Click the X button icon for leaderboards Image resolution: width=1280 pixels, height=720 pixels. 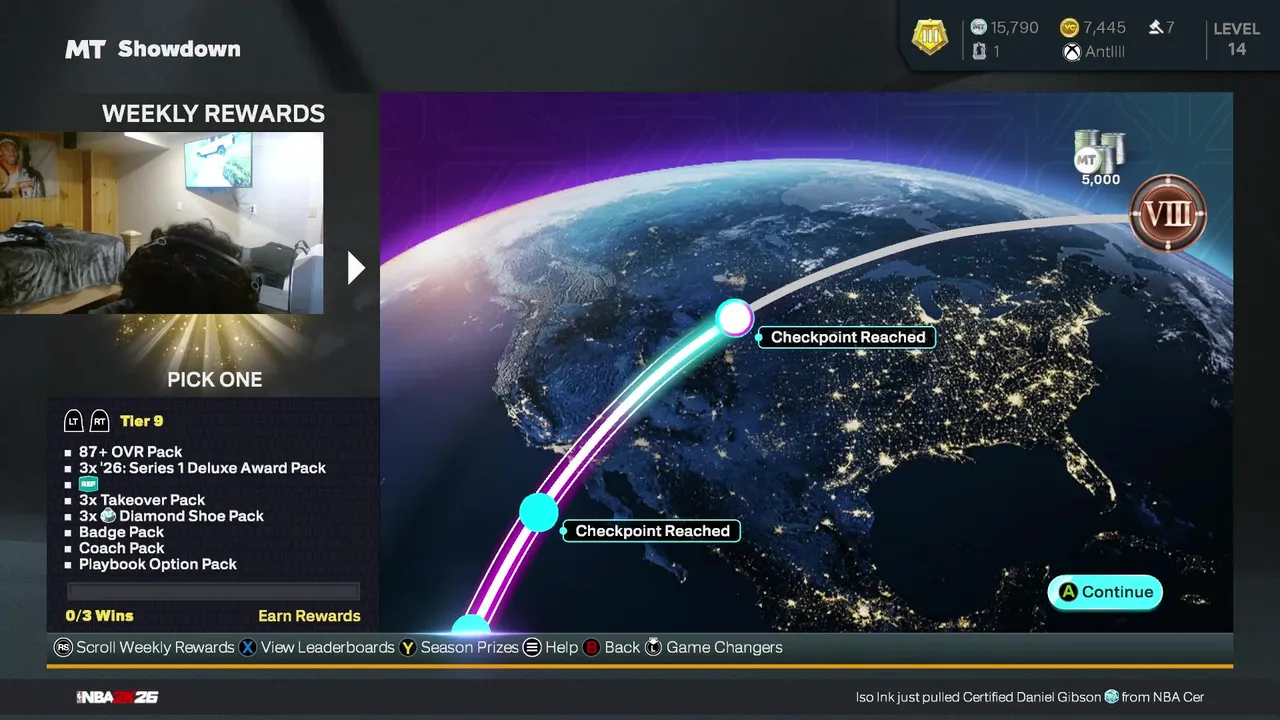coord(248,648)
